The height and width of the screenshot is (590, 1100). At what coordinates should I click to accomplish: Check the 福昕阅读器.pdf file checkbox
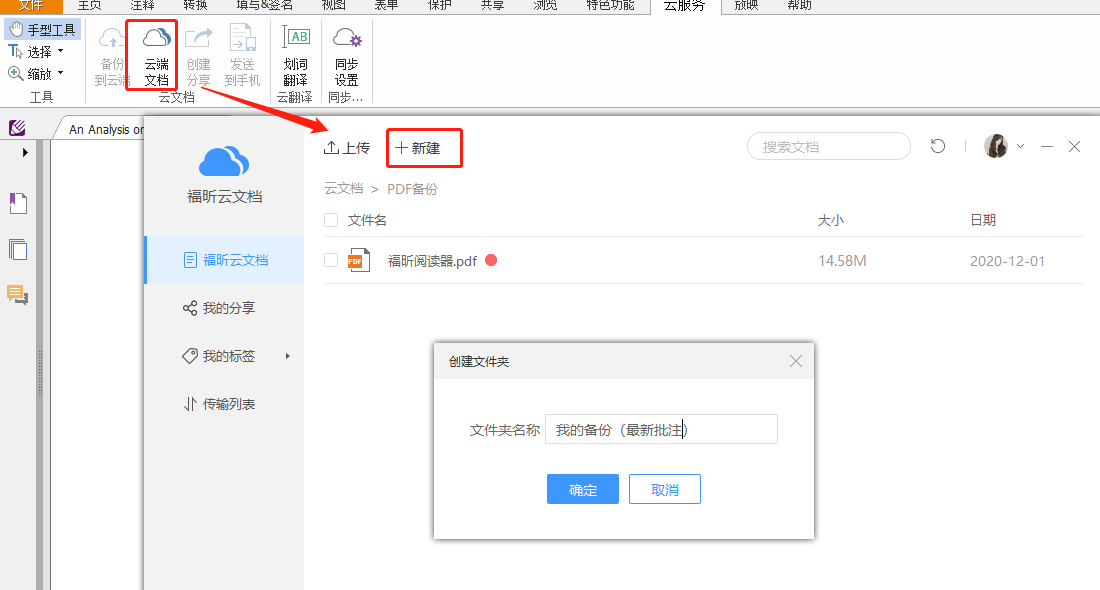(329, 260)
